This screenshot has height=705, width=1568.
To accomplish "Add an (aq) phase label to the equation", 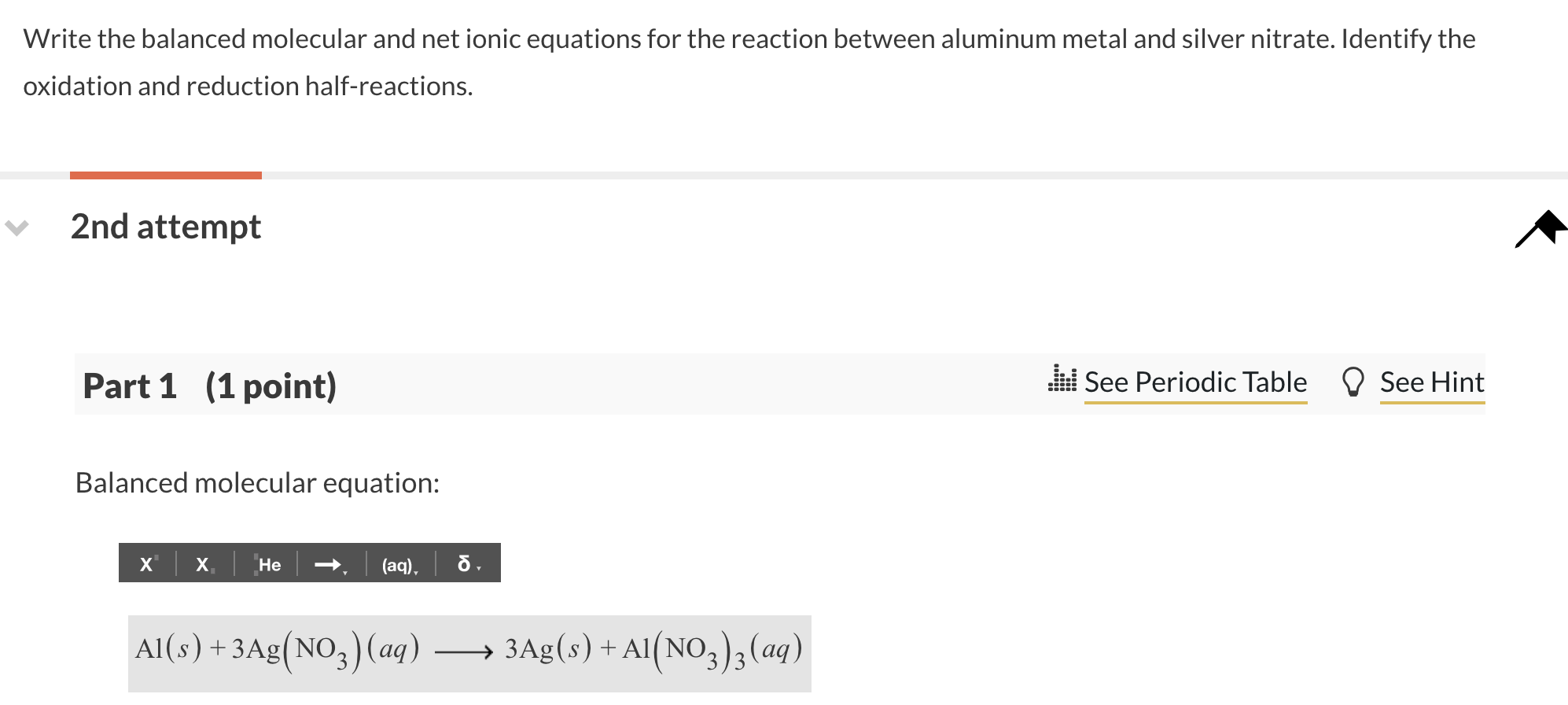I will 399,564.
